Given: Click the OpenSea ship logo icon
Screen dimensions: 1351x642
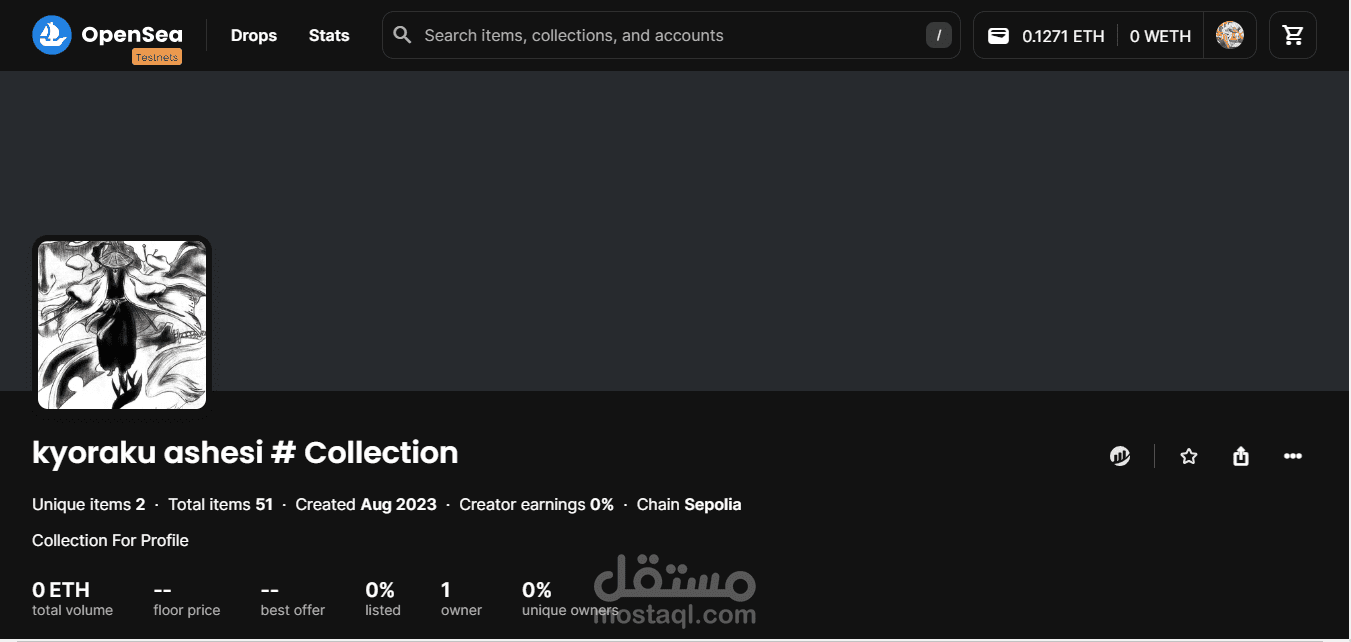Looking at the screenshot, I should (51, 35).
